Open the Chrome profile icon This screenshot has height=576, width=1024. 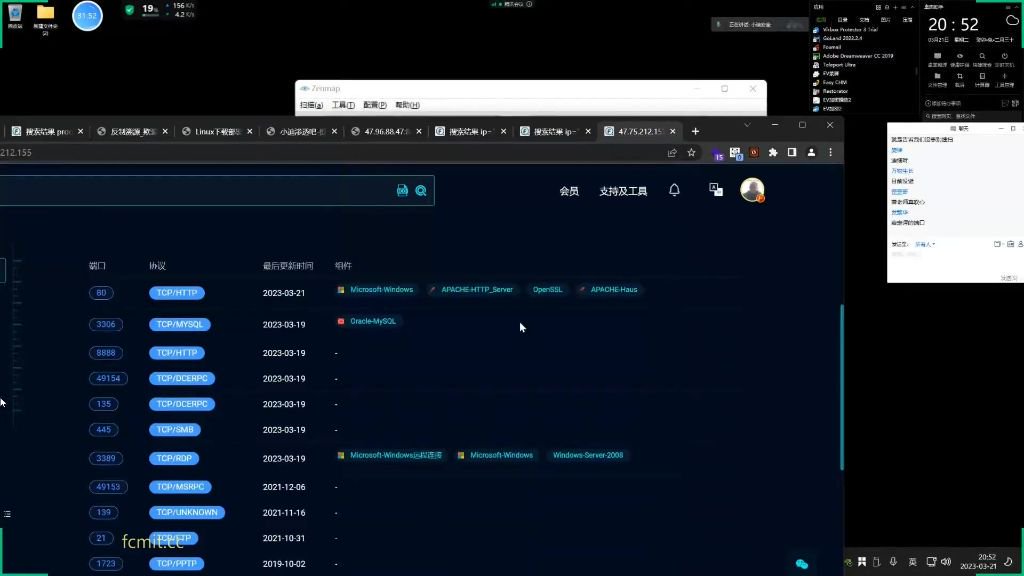click(x=811, y=152)
